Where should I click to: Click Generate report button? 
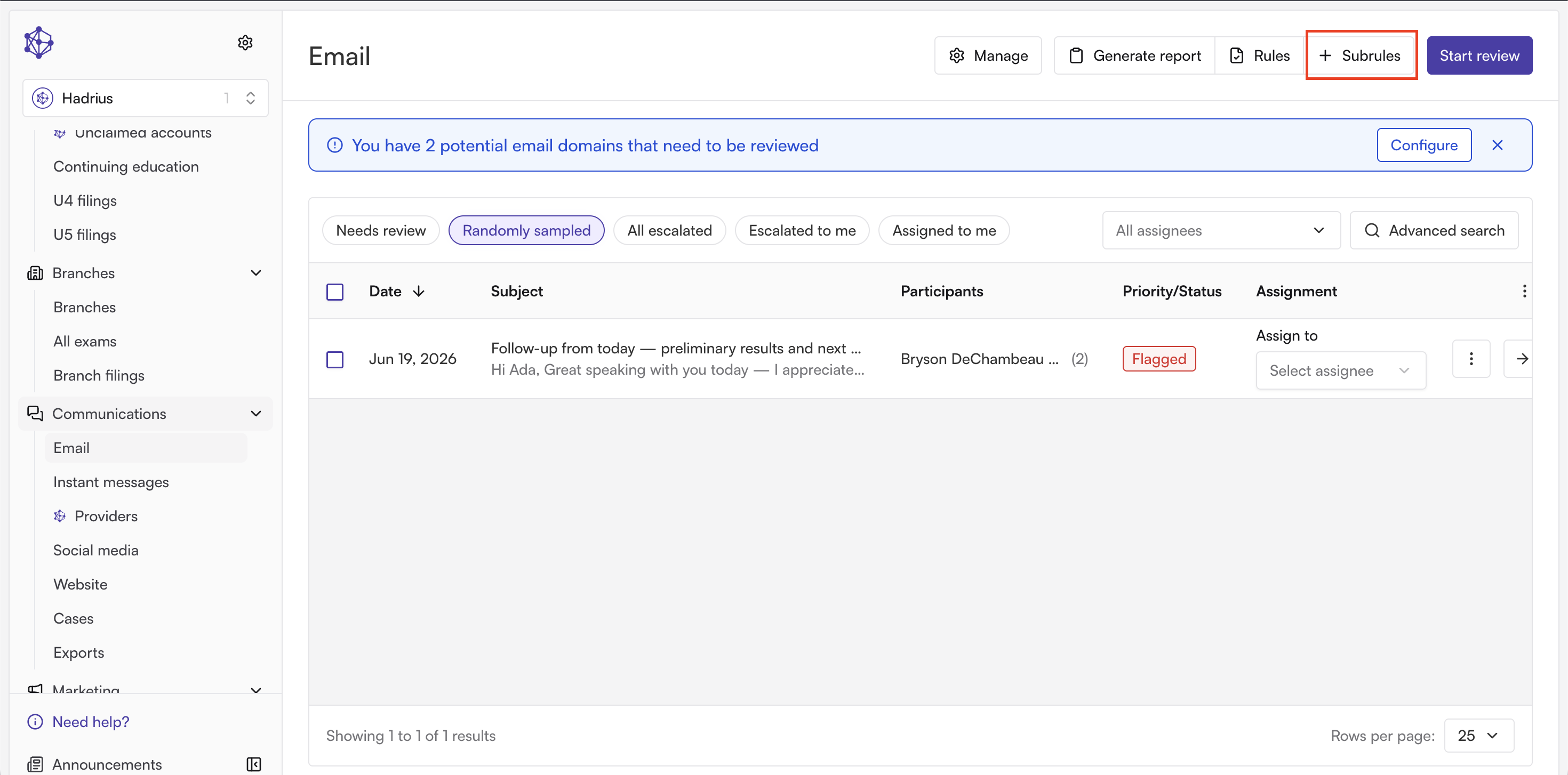click(x=1134, y=55)
